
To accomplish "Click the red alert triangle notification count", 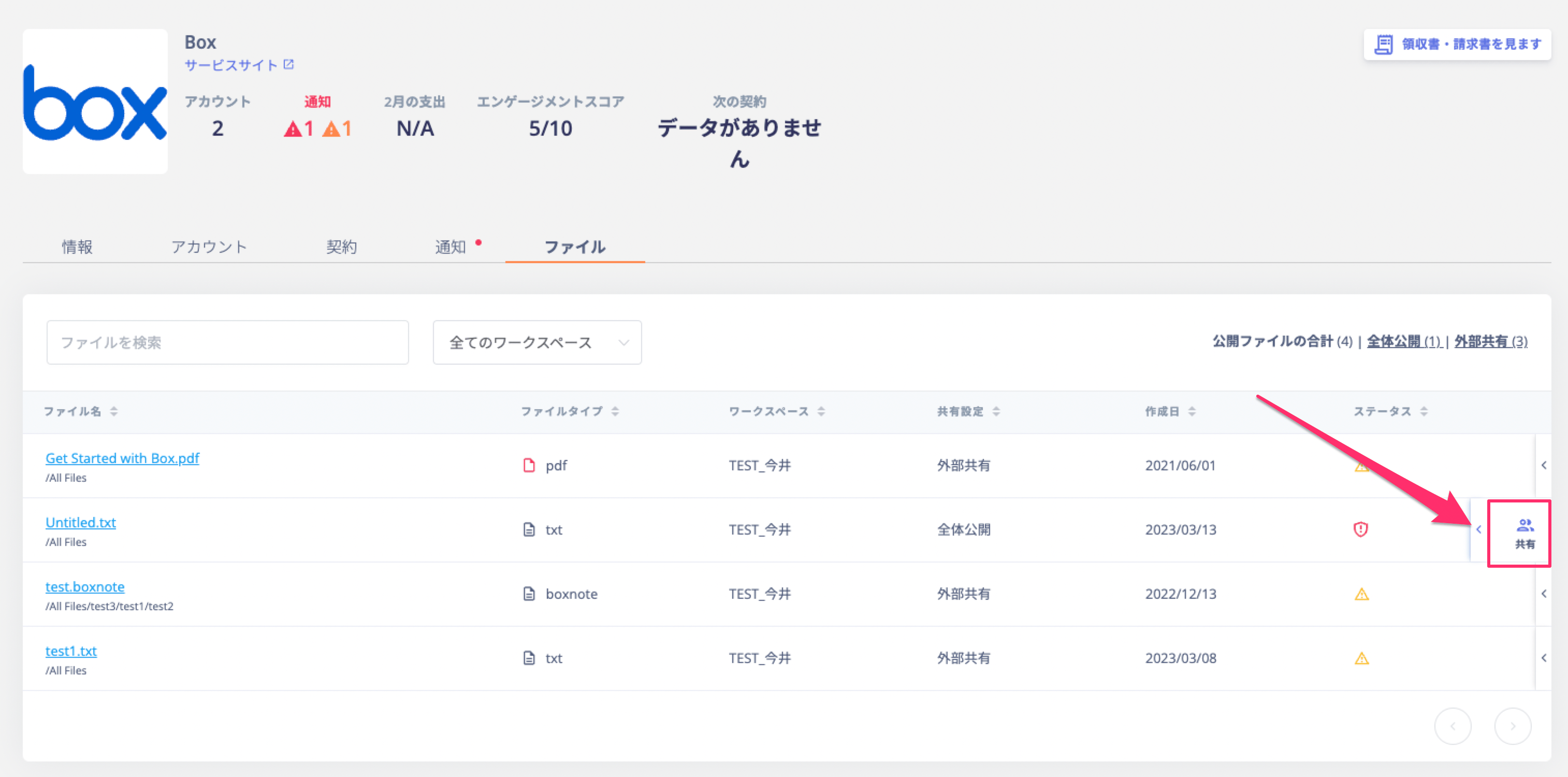I will 299,128.
